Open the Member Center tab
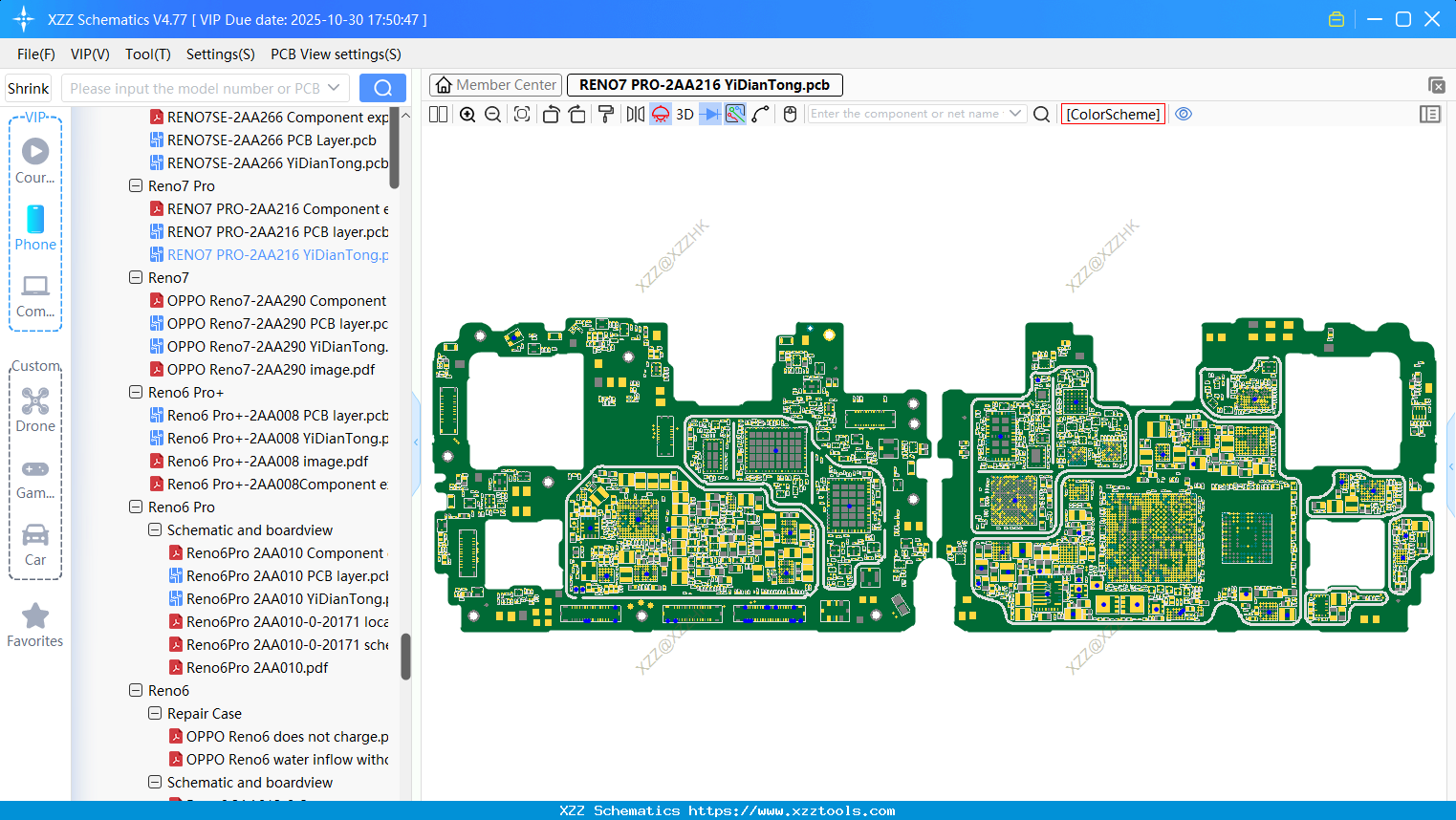This screenshot has width=1456, height=820. (496, 85)
